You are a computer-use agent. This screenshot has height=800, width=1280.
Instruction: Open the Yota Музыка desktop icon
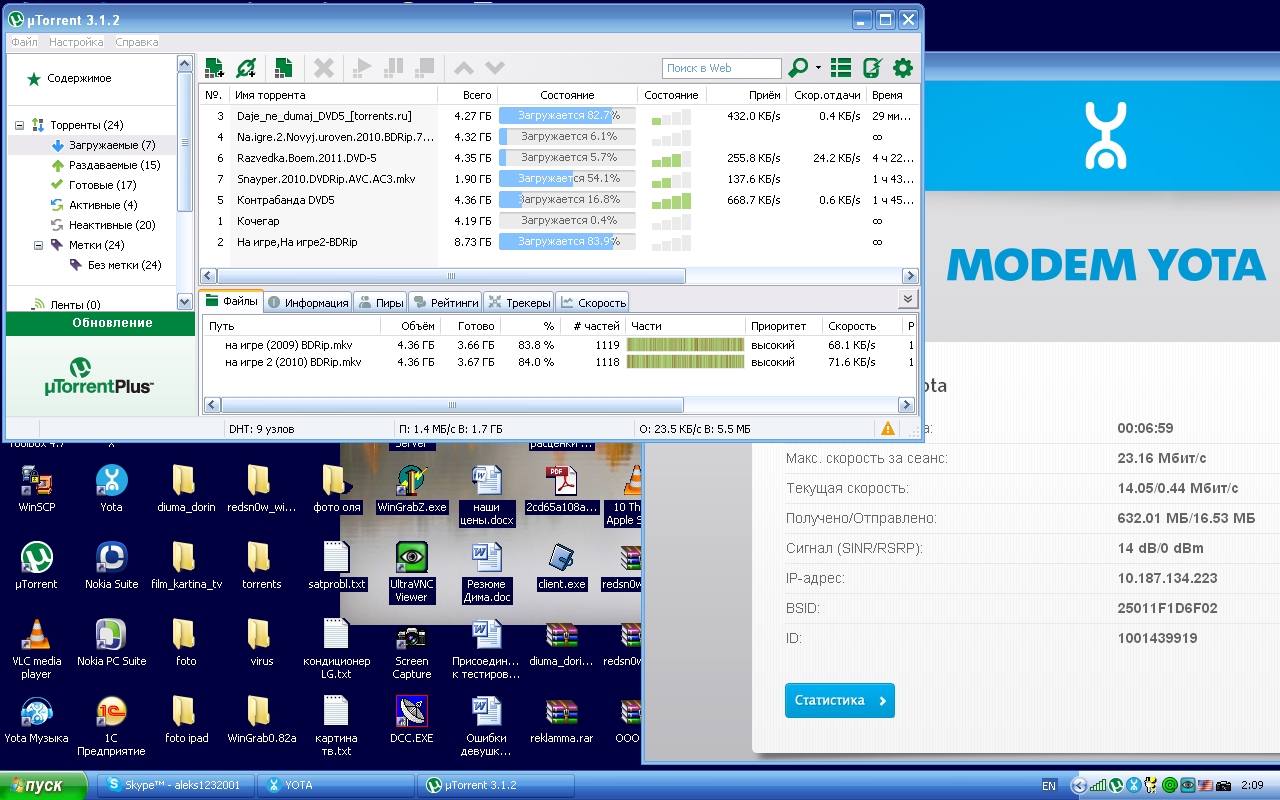click(37, 720)
